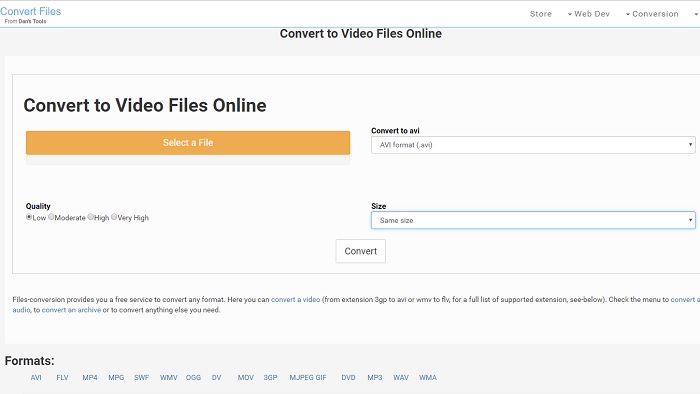Select High quality radio button

[91, 217]
